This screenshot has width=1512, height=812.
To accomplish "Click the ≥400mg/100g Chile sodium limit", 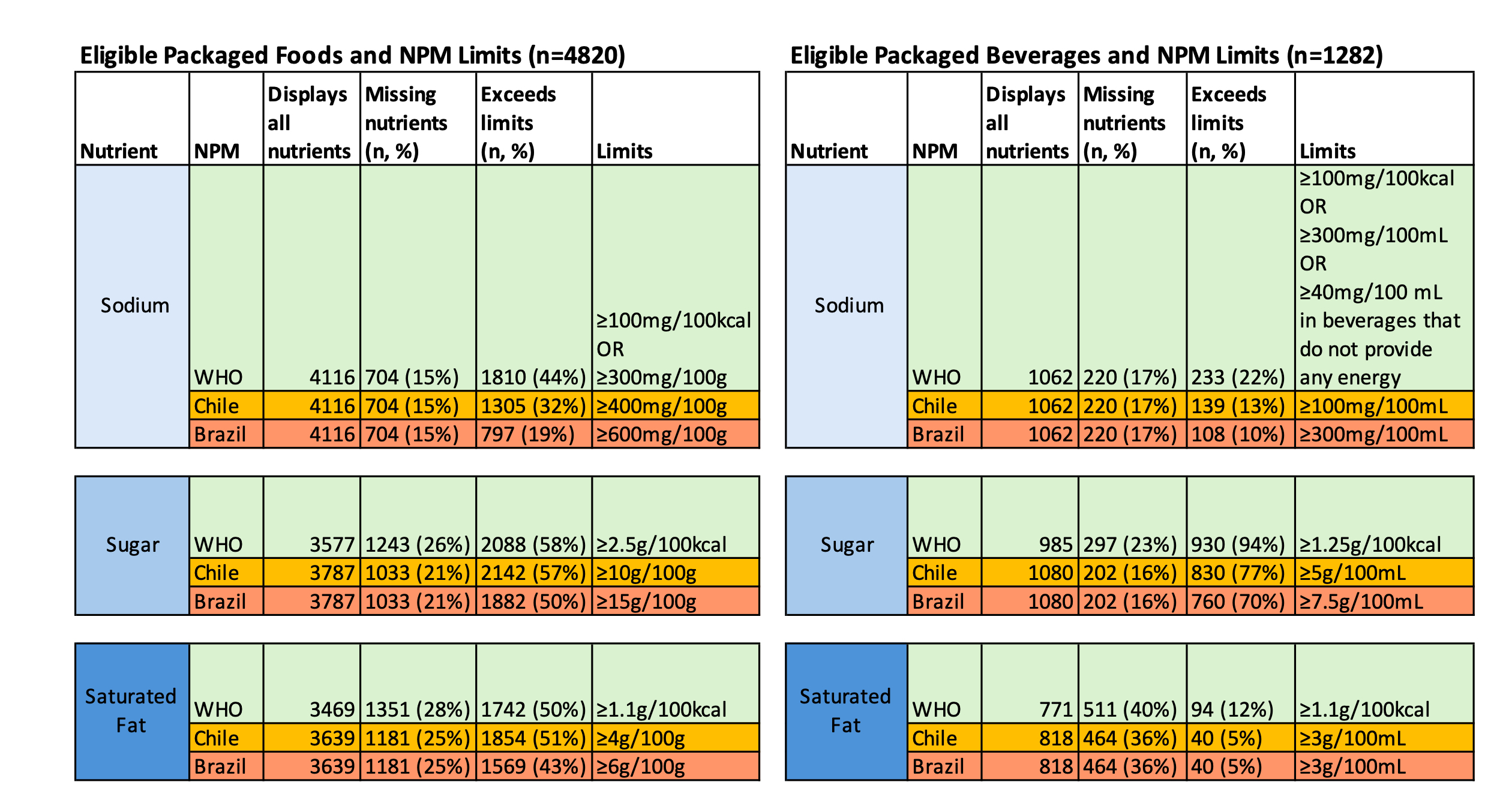I will pos(661,406).
